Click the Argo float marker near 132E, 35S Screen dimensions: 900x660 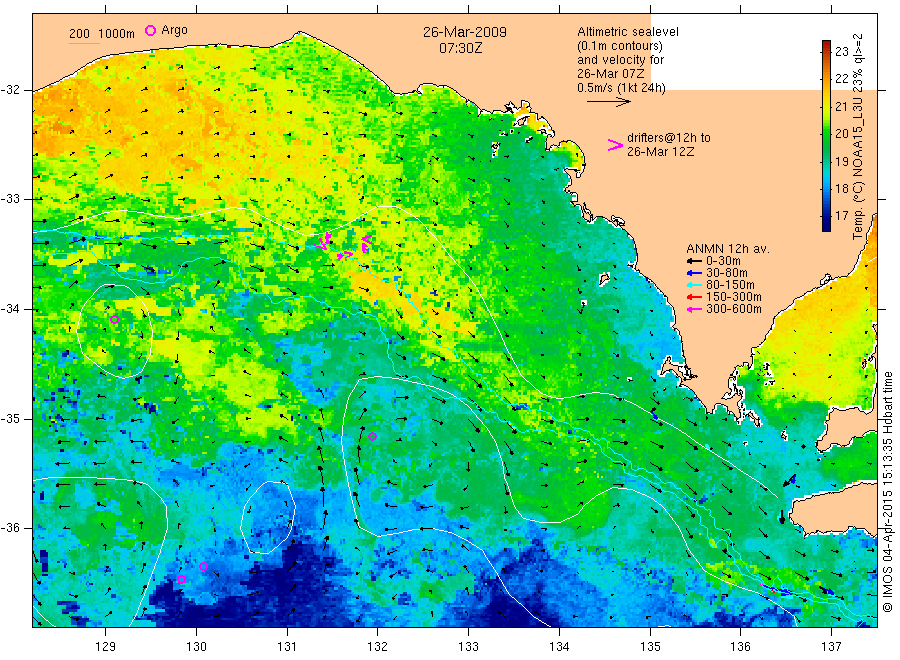372,437
